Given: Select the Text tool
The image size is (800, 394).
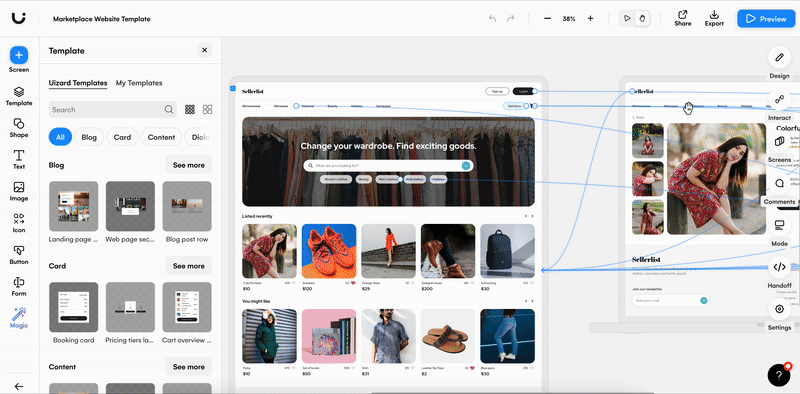Looking at the screenshot, I should tap(19, 159).
